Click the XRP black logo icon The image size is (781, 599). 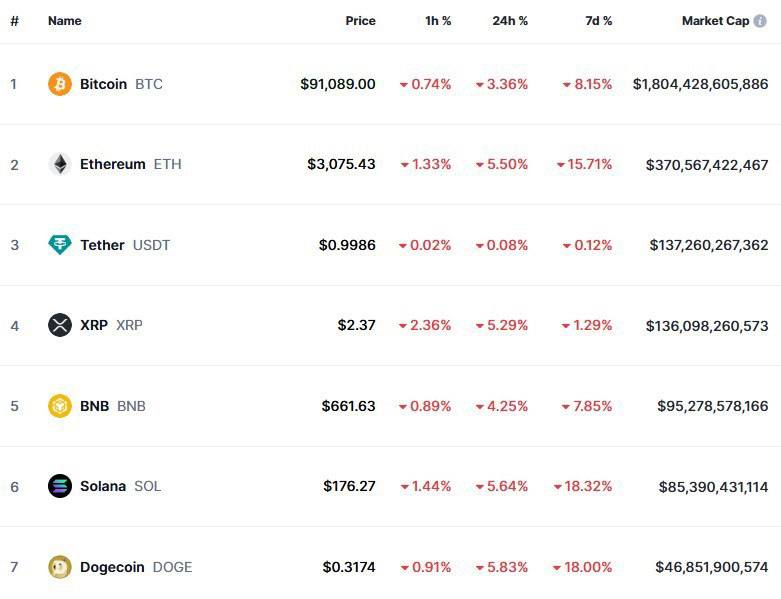click(60, 325)
